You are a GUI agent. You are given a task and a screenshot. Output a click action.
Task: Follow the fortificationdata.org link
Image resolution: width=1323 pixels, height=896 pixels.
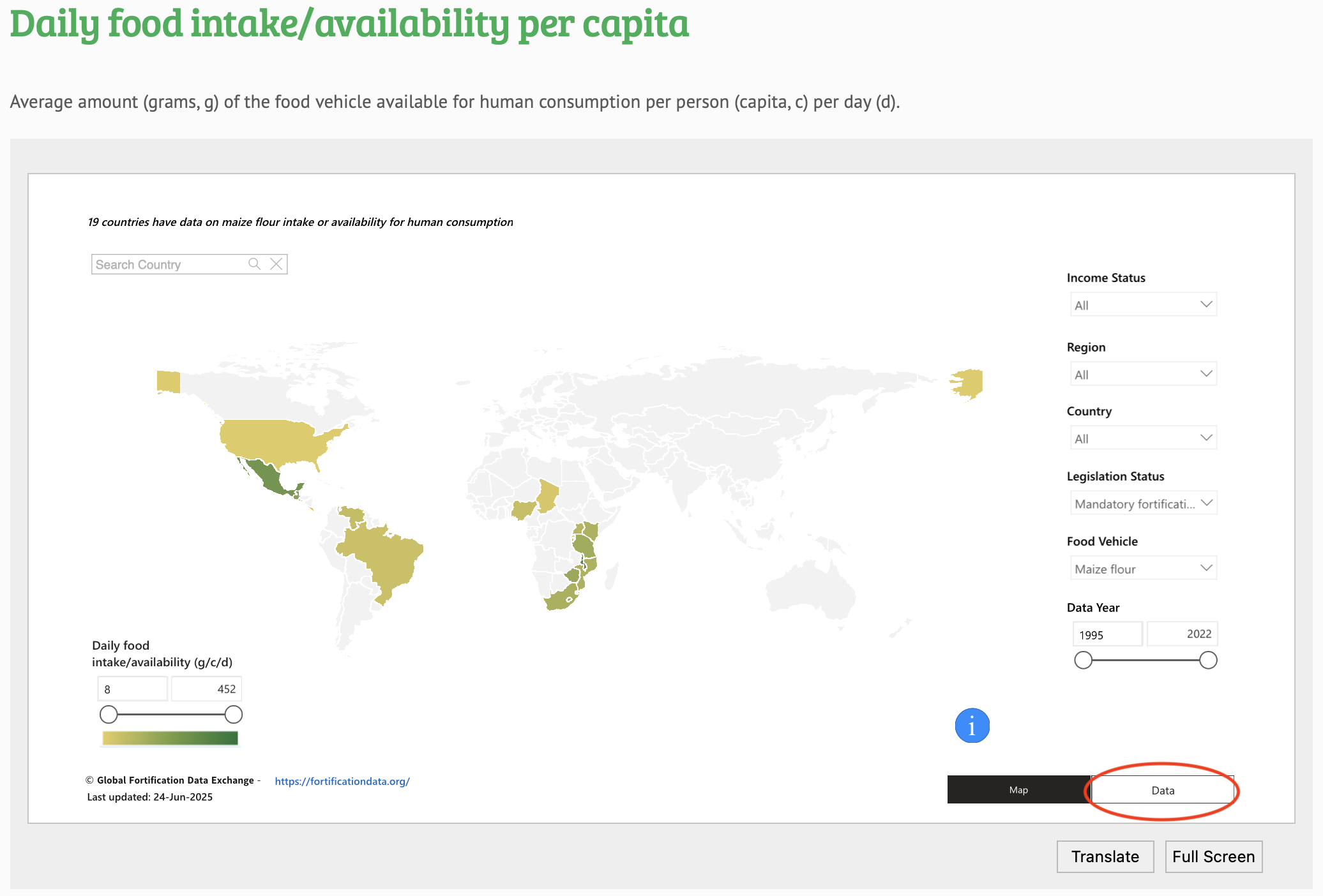[x=342, y=780]
